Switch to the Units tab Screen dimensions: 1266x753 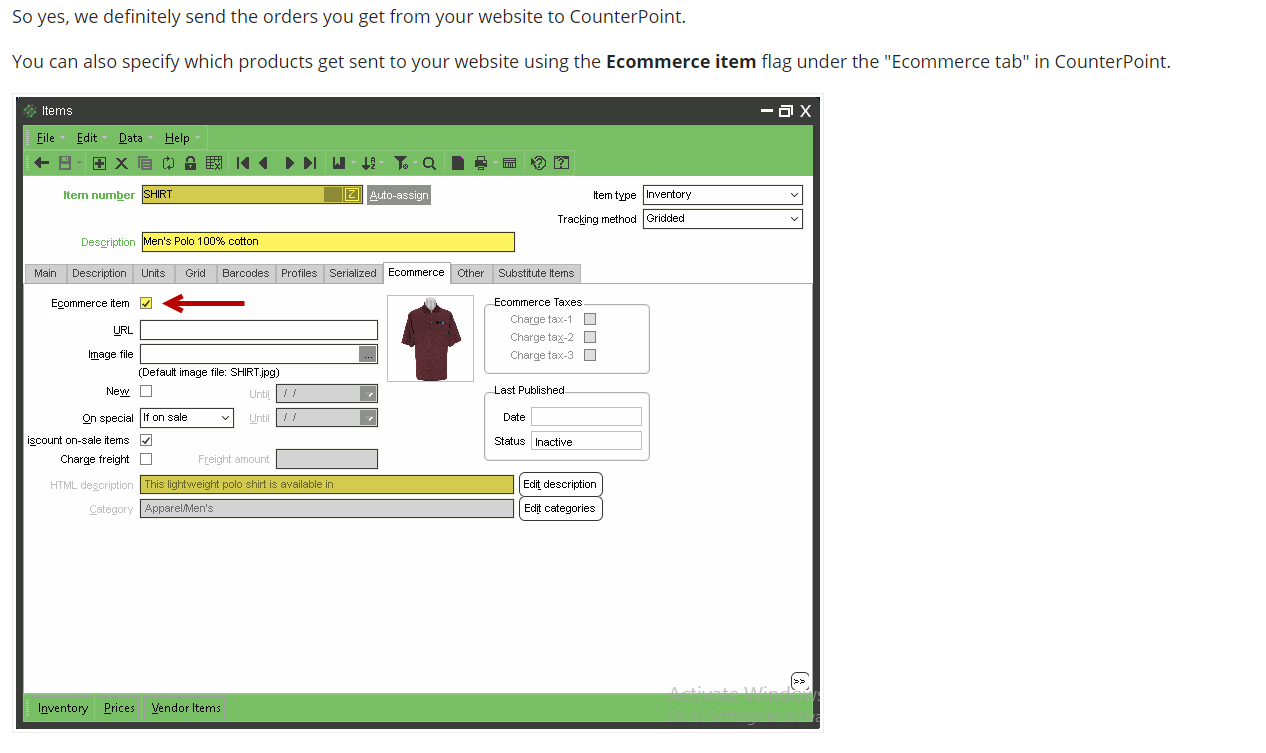153,273
